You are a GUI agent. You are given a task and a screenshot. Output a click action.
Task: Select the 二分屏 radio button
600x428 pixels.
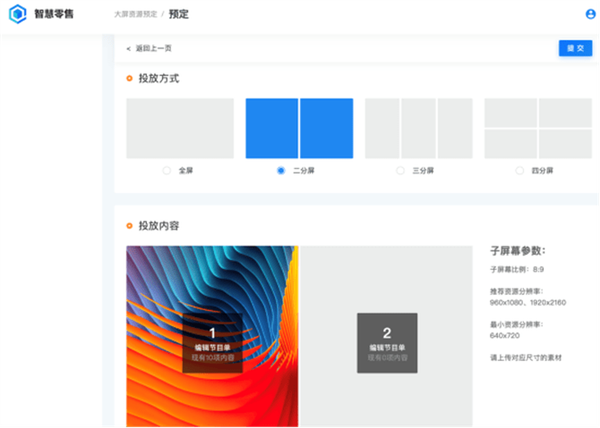281,171
